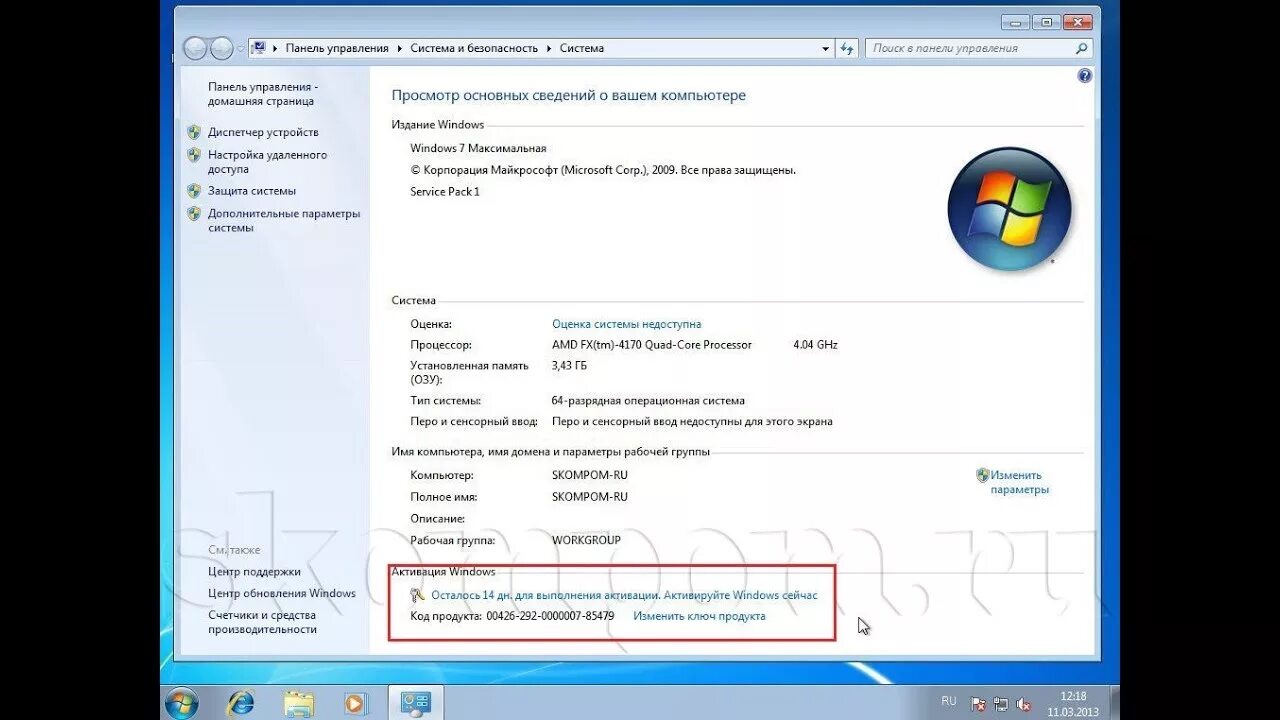The image size is (1280, 720).
Task: Open the Windows Start menu orb
Action: coord(182,703)
